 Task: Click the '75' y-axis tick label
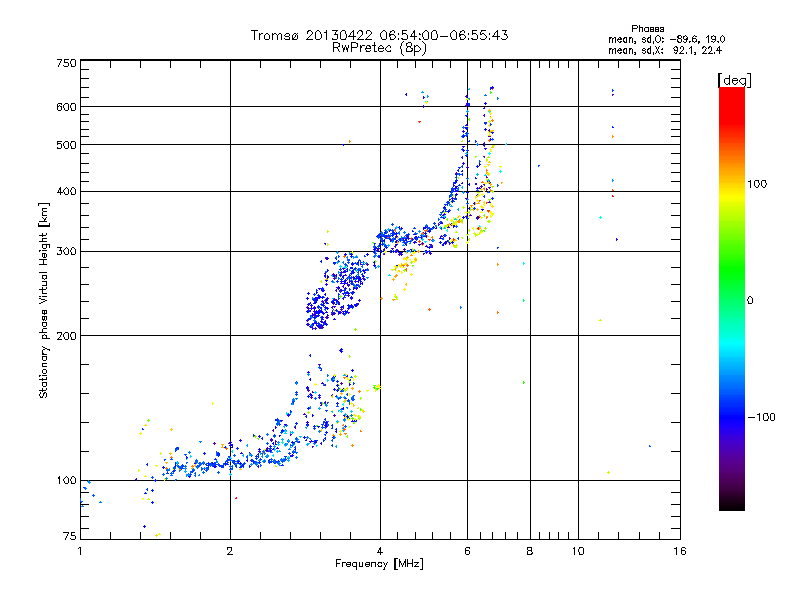tap(70, 536)
